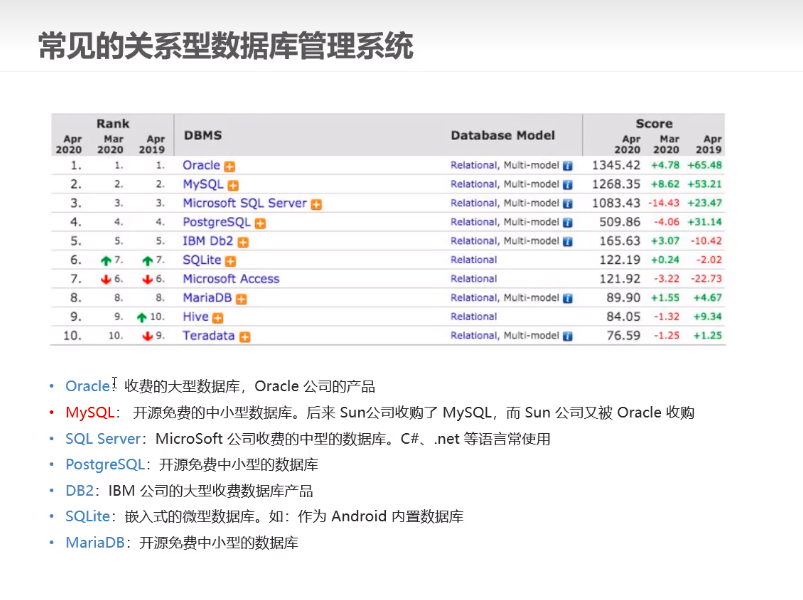The image size is (803, 600).
Task: Open the MariaDB link in the table
Action: click(207, 298)
